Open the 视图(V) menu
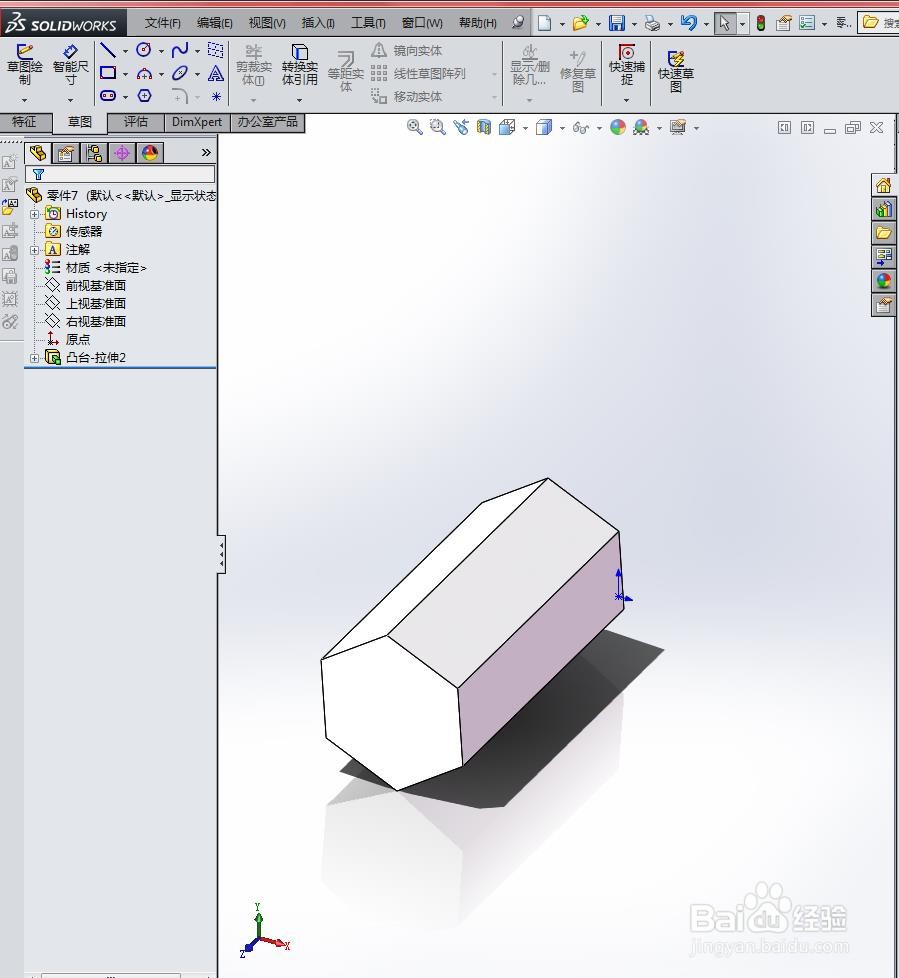 [x=267, y=23]
